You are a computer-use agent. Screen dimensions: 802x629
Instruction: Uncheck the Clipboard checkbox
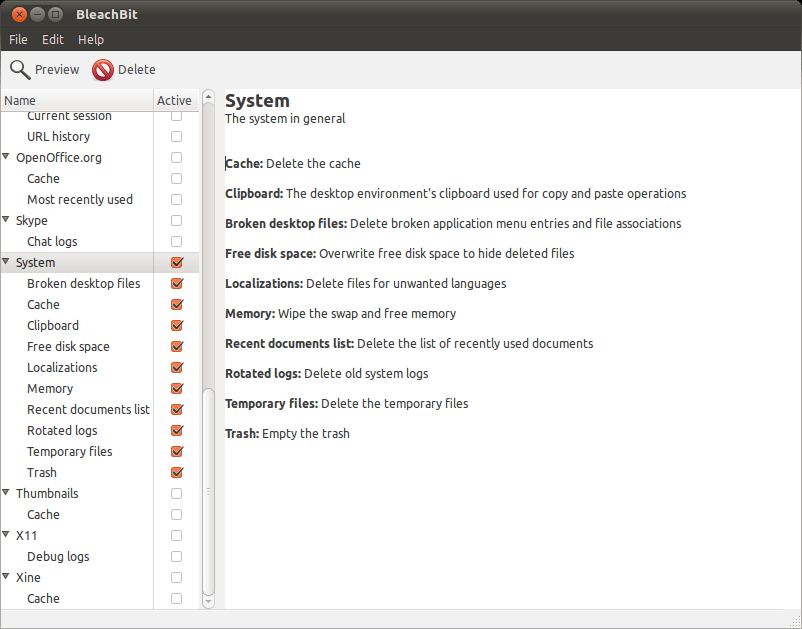pos(176,325)
